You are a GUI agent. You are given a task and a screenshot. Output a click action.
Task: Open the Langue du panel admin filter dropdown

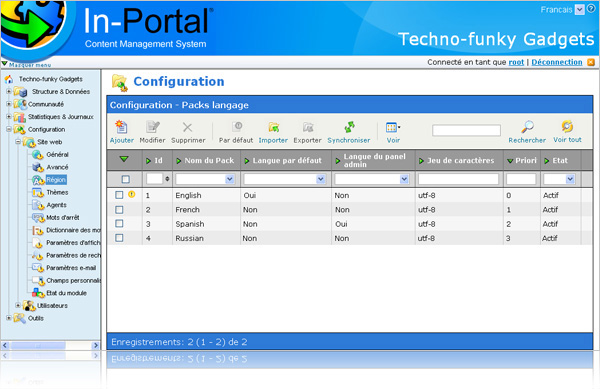[404, 179]
